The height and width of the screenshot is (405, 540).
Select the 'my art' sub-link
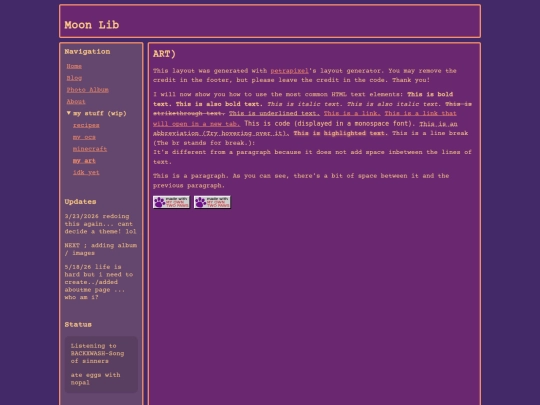click(x=84, y=161)
